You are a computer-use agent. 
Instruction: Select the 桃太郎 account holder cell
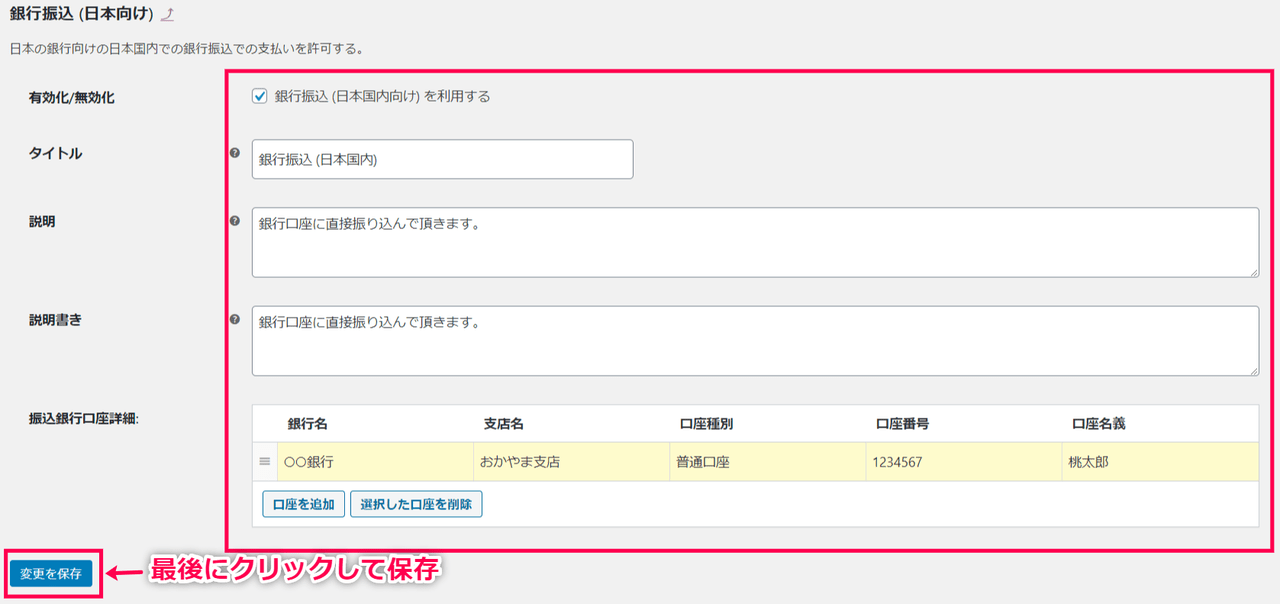(1160, 462)
